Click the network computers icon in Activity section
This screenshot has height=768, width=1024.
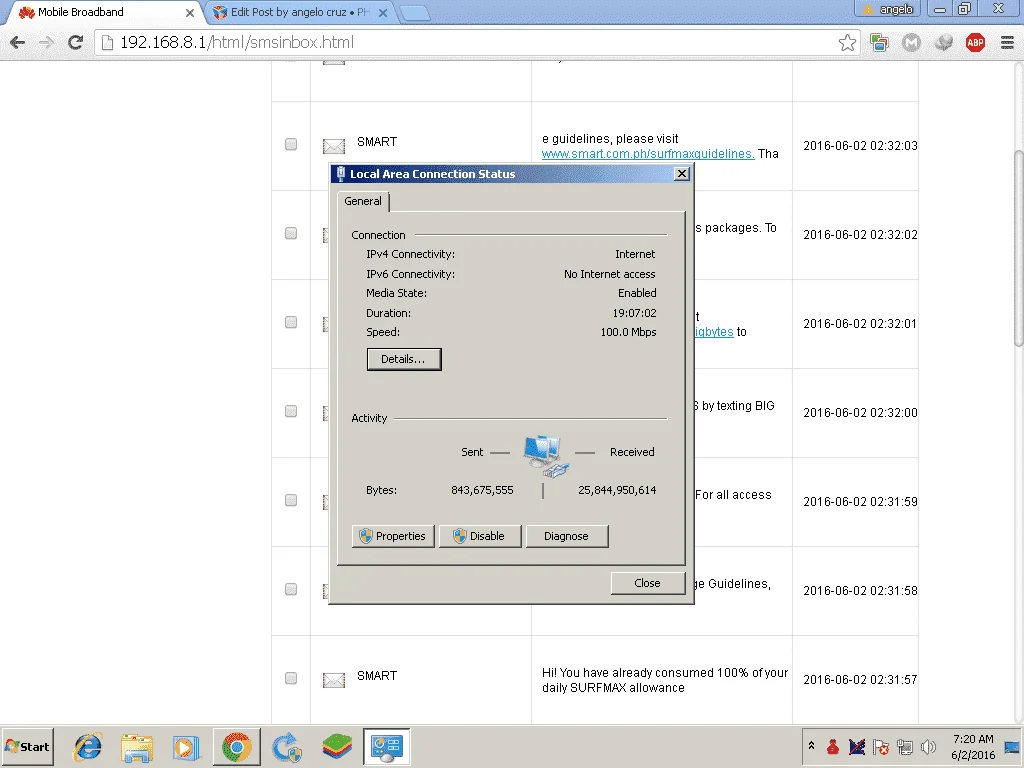coord(545,455)
